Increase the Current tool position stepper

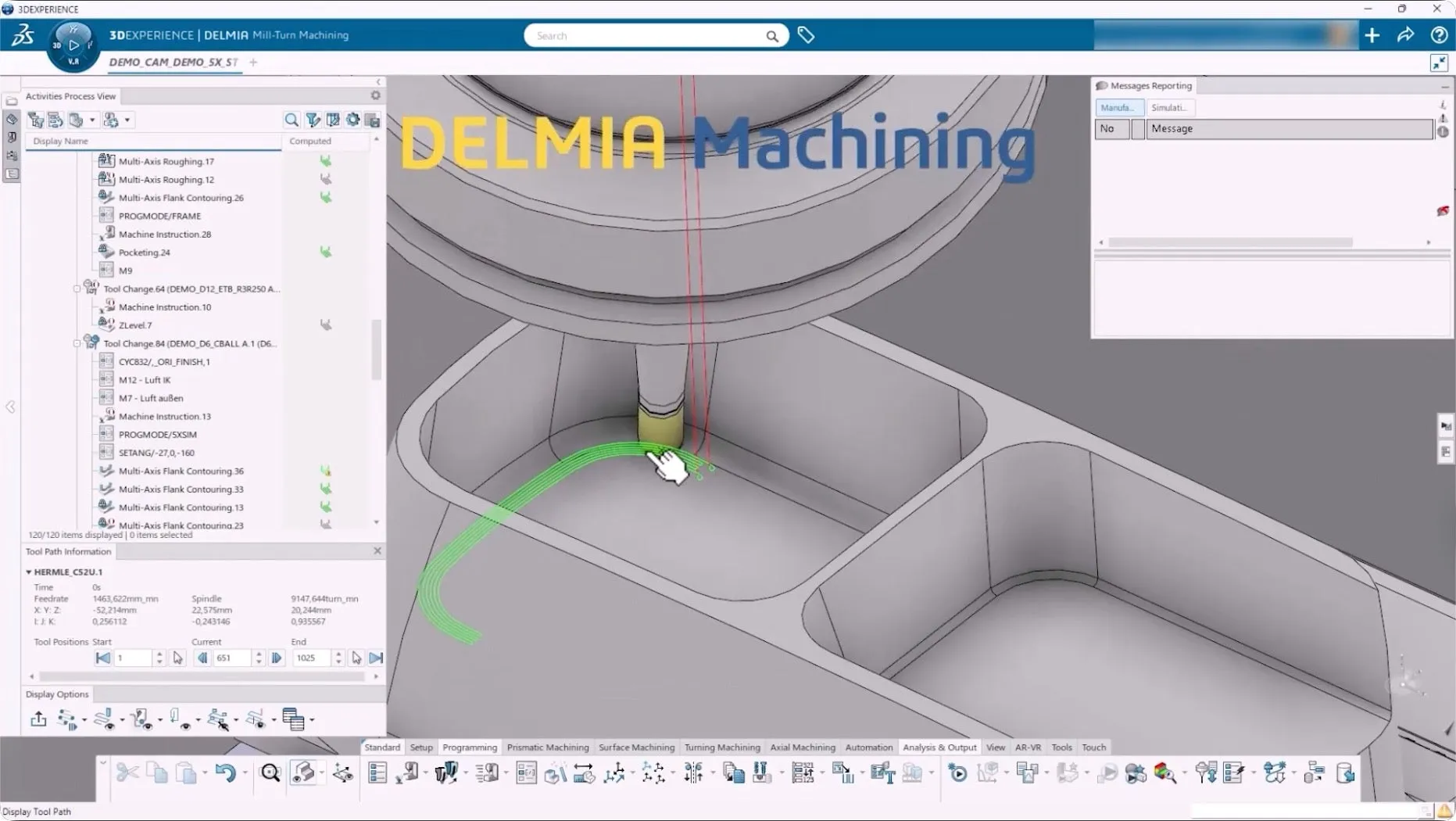pyautogui.click(x=259, y=654)
